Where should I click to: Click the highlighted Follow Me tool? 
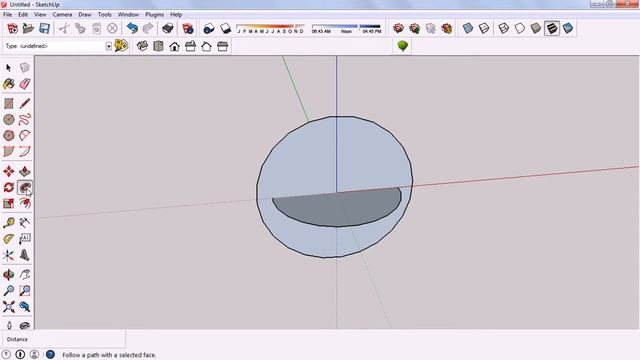click(24, 188)
